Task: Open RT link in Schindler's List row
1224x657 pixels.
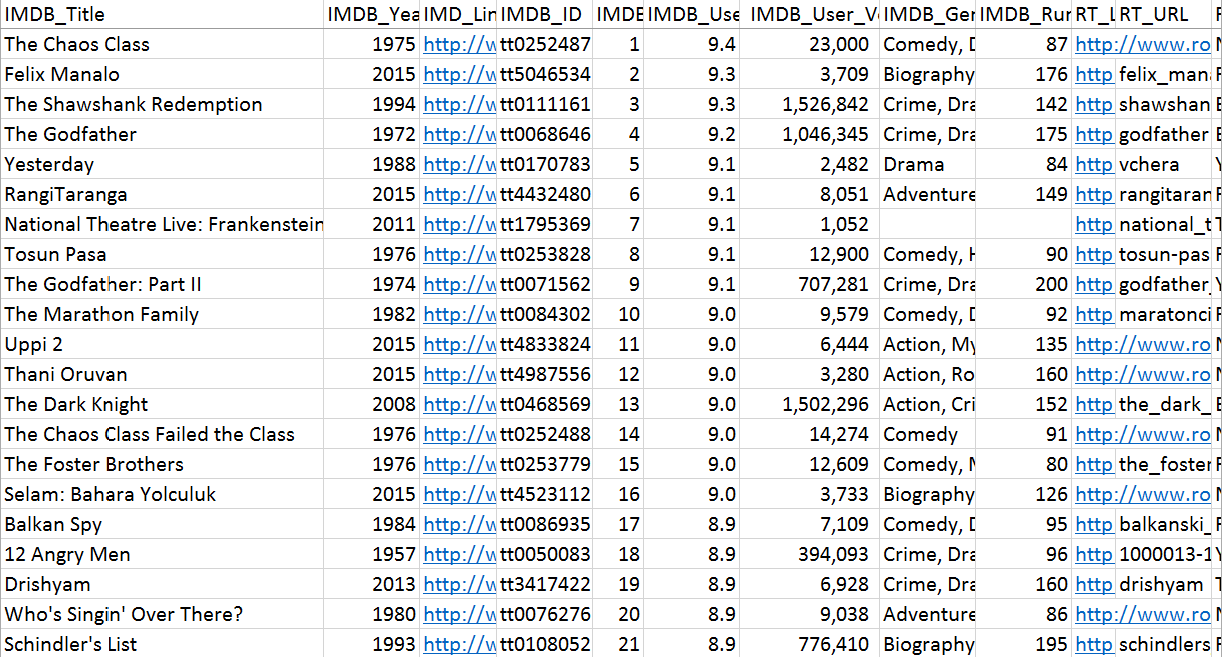Action: pyautogui.click(x=1094, y=644)
